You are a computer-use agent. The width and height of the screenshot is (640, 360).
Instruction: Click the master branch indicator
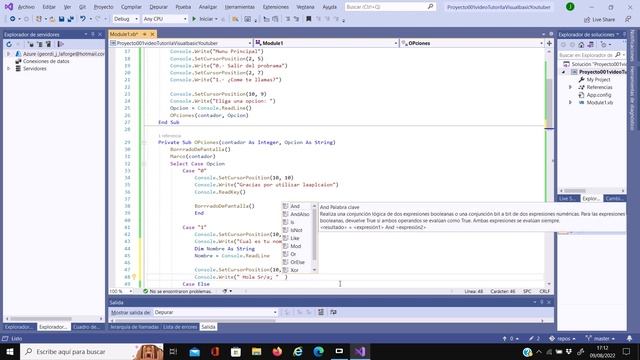pyautogui.click(x=600, y=338)
